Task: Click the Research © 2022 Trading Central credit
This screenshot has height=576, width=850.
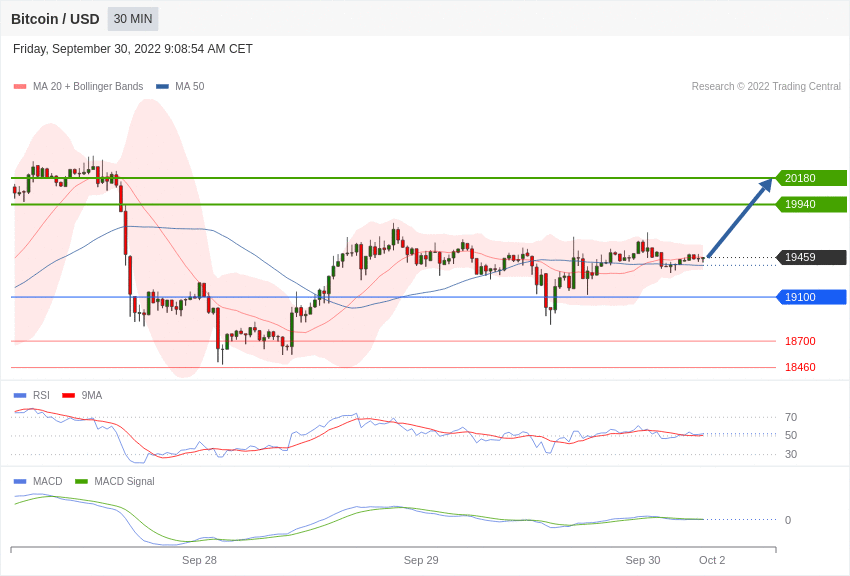Action: click(766, 86)
